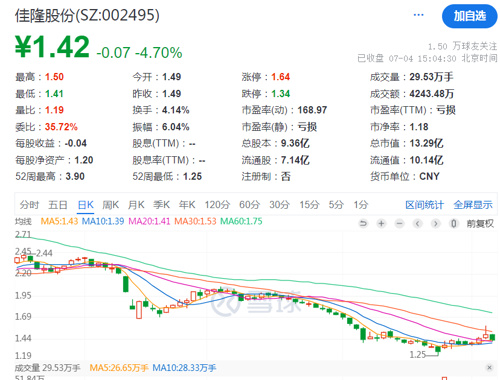
Task: Click the 全屏显示 link
Action: click(x=473, y=205)
